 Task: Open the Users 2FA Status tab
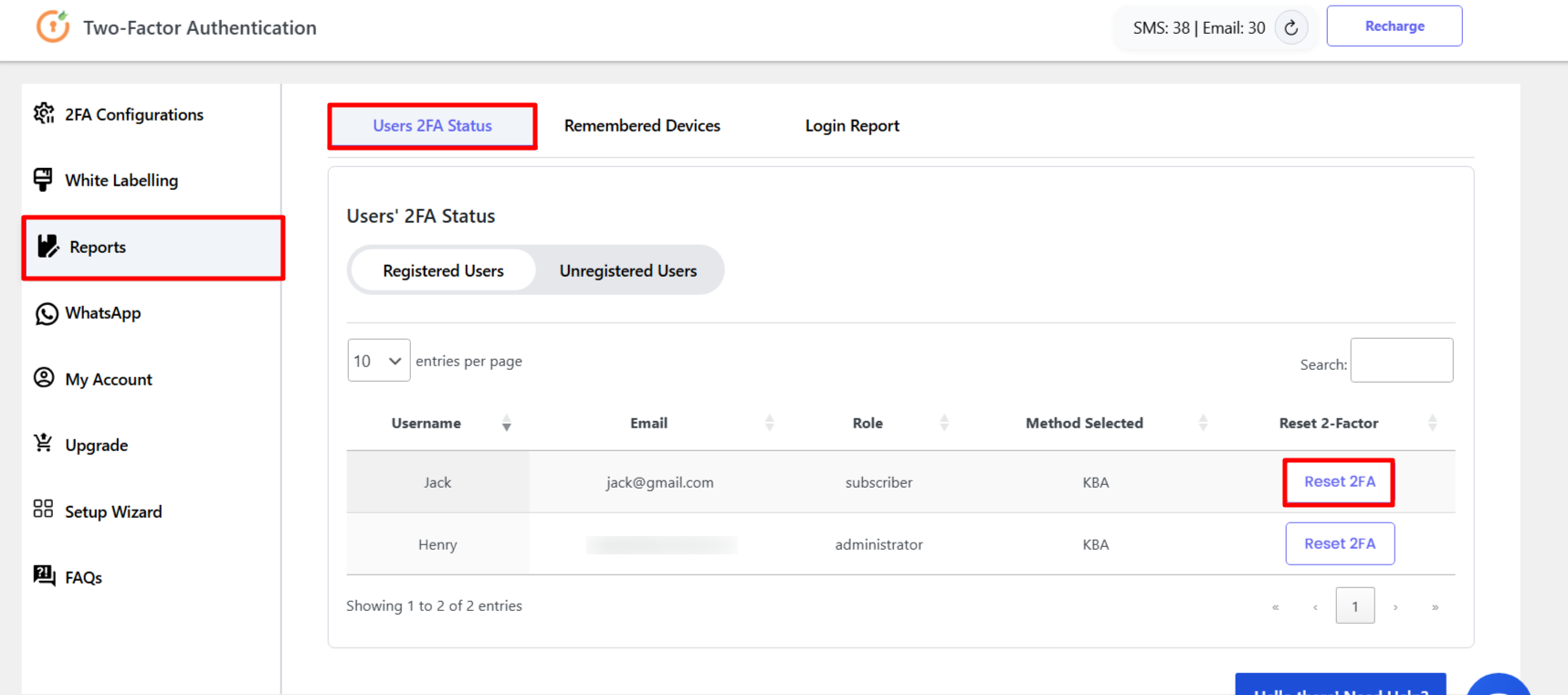(x=432, y=126)
